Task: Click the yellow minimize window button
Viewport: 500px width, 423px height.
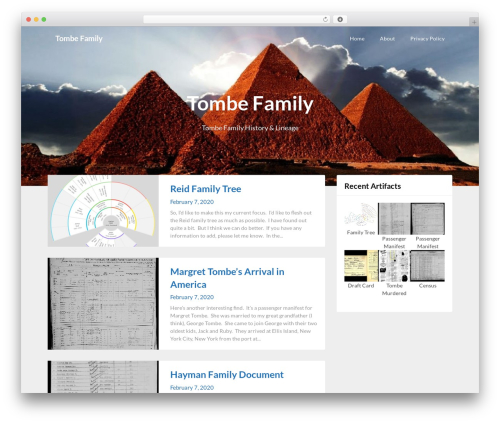Action: click(x=36, y=20)
